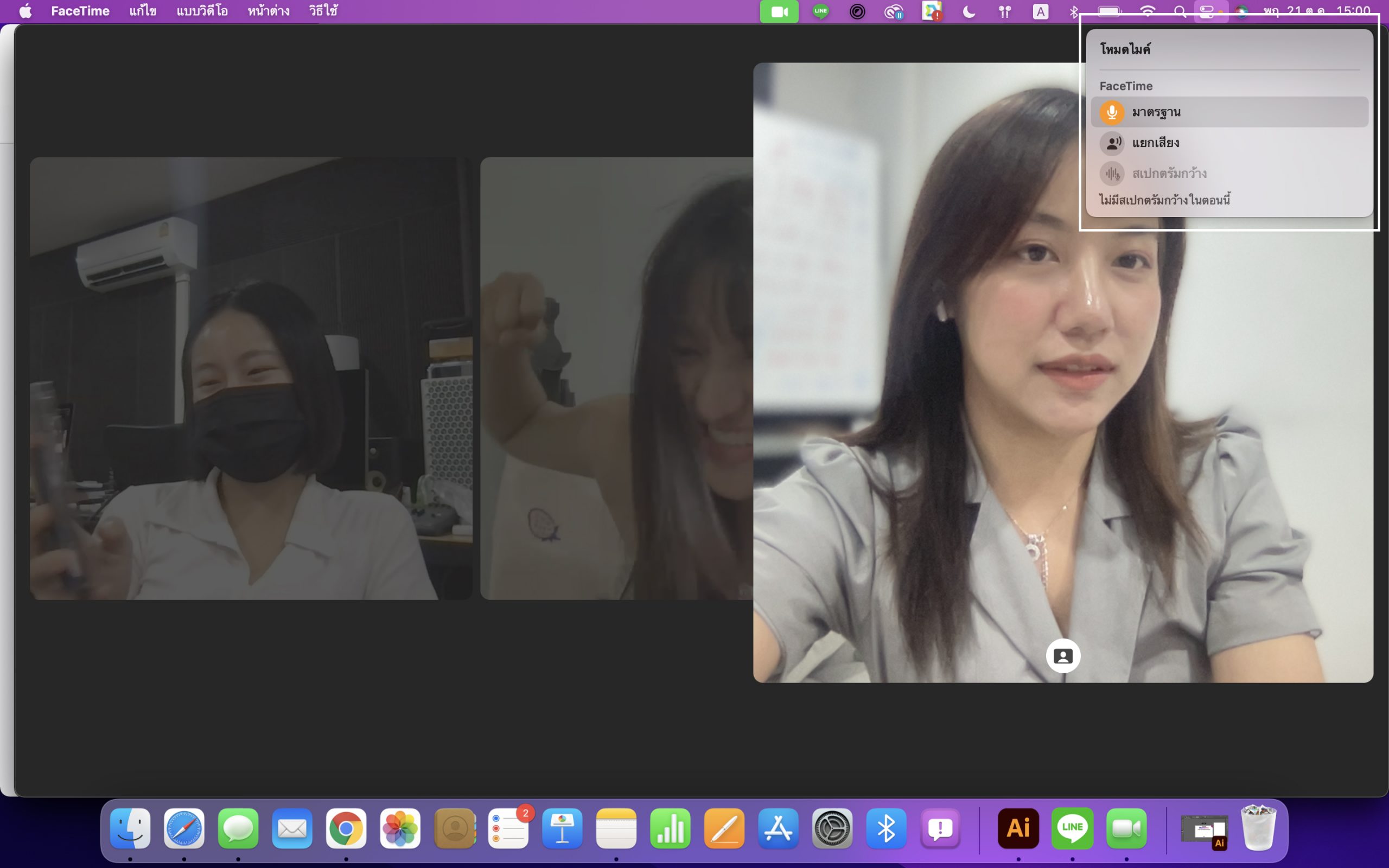Open Control Center from the menu bar

[x=1207, y=11]
